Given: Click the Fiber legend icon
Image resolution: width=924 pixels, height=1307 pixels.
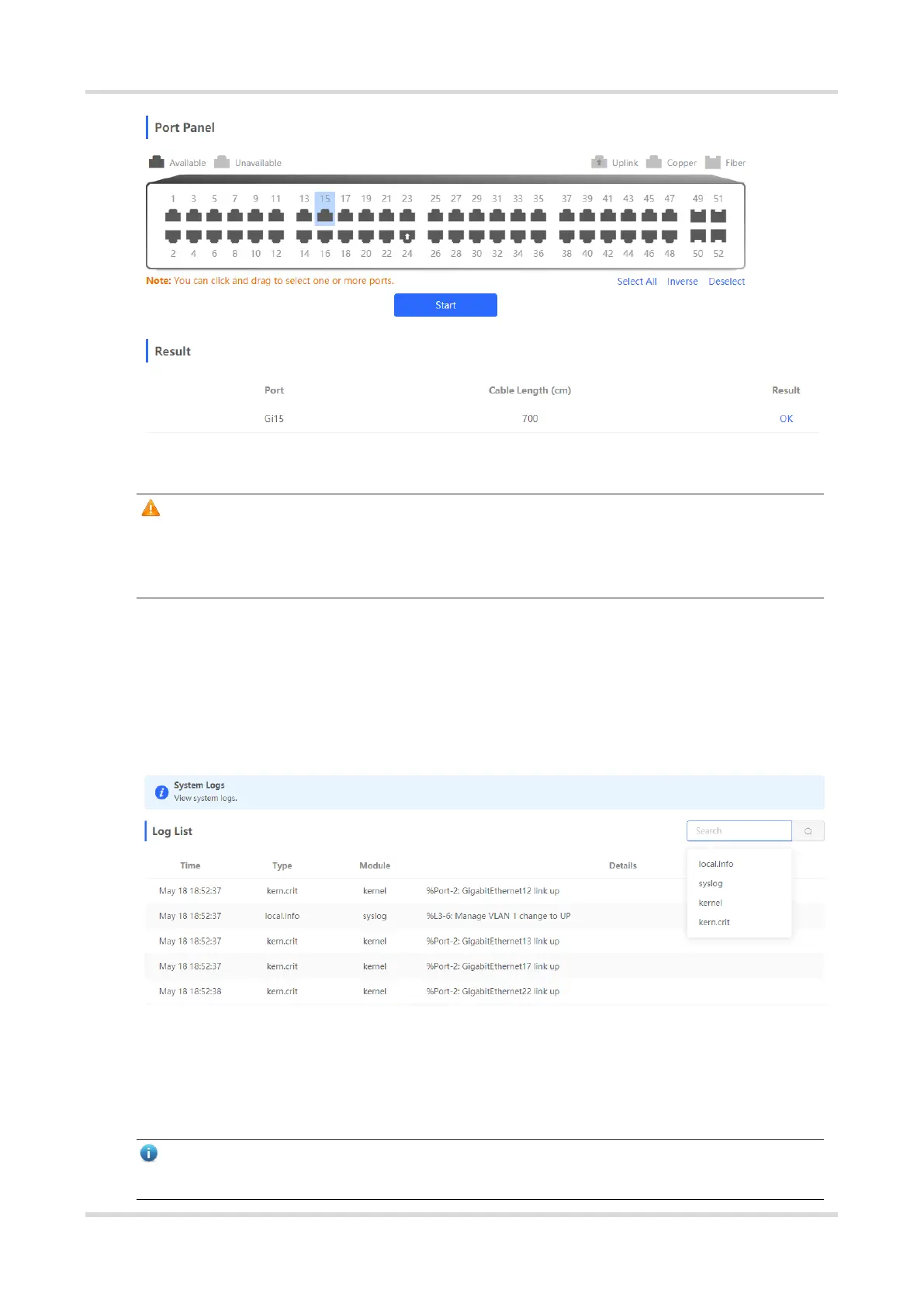Looking at the screenshot, I should (713, 161).
